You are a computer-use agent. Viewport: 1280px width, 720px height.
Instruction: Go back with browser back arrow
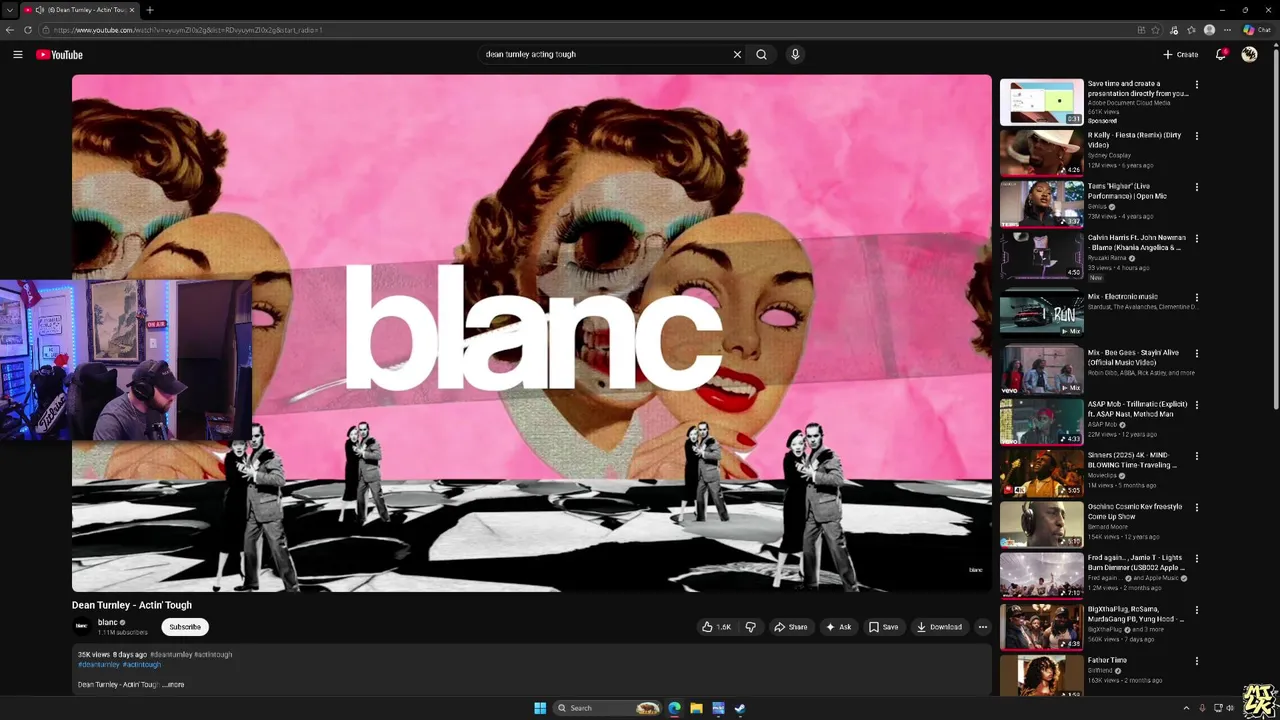[9, 30]
